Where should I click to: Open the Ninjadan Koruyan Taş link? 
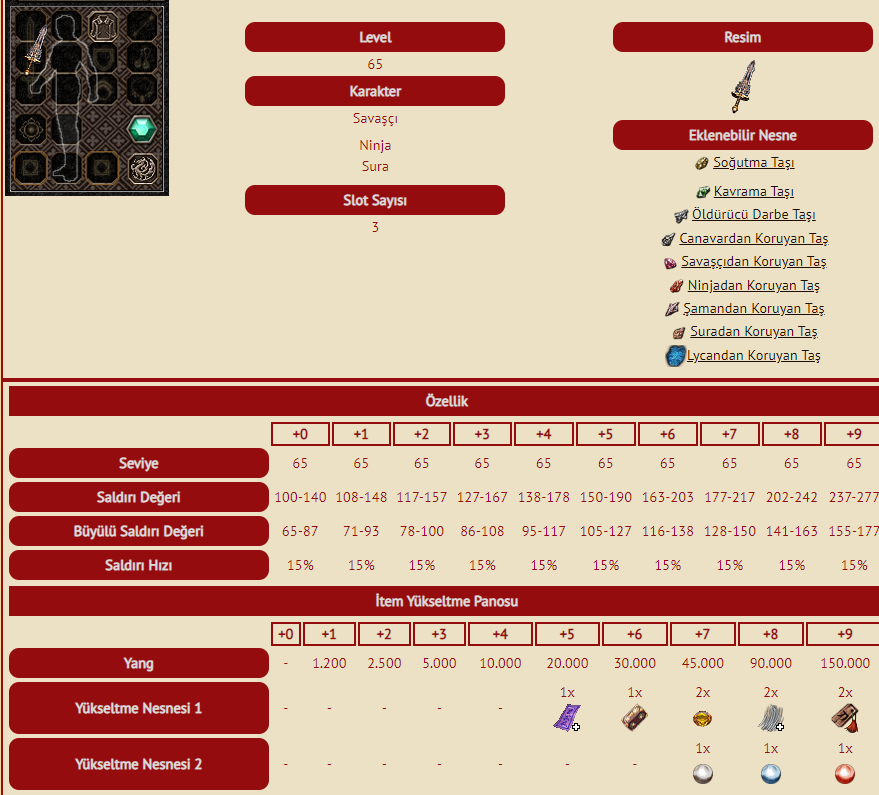(753, 286)
